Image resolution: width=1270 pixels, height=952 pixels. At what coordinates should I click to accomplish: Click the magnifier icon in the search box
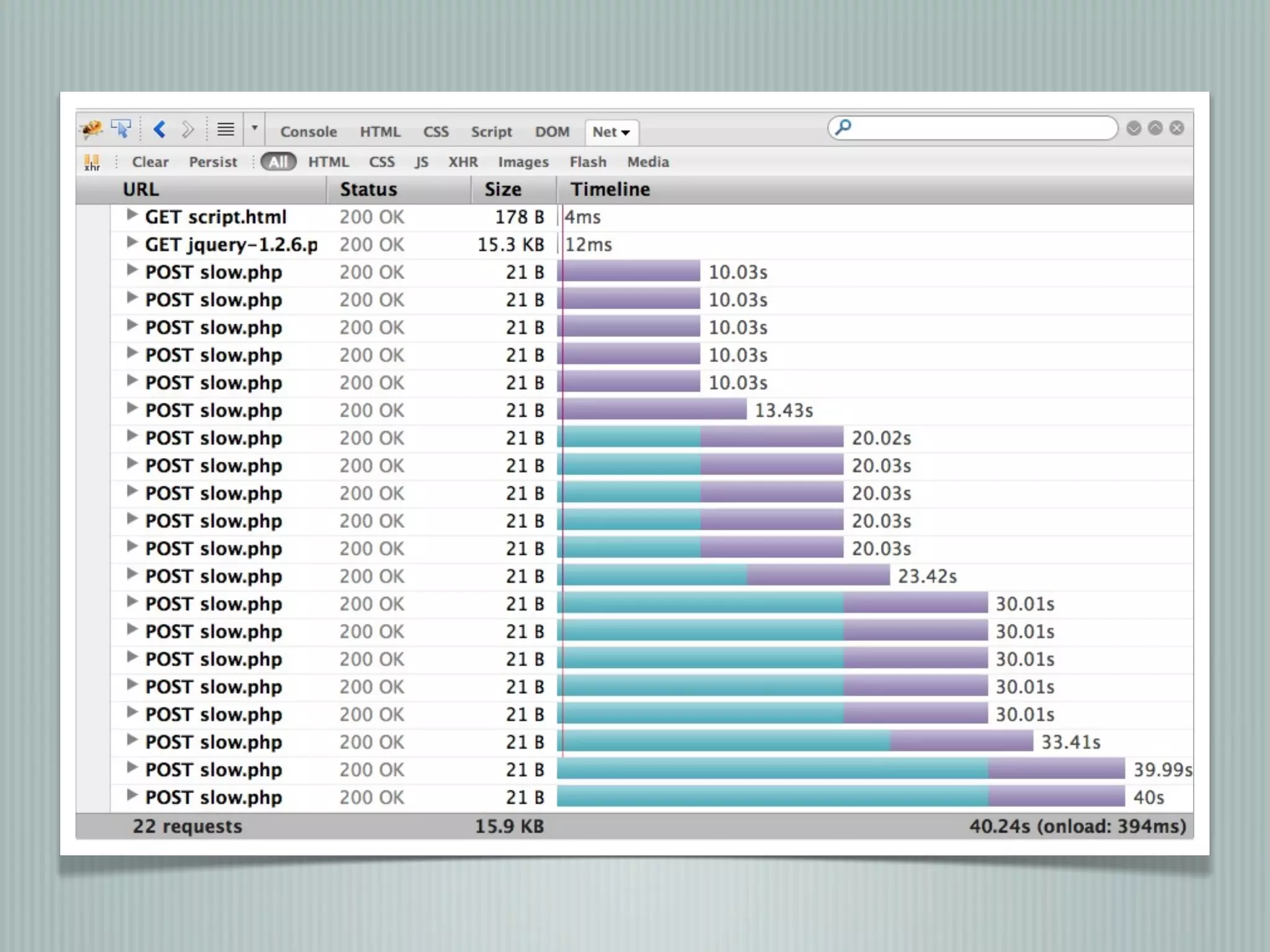843,128
